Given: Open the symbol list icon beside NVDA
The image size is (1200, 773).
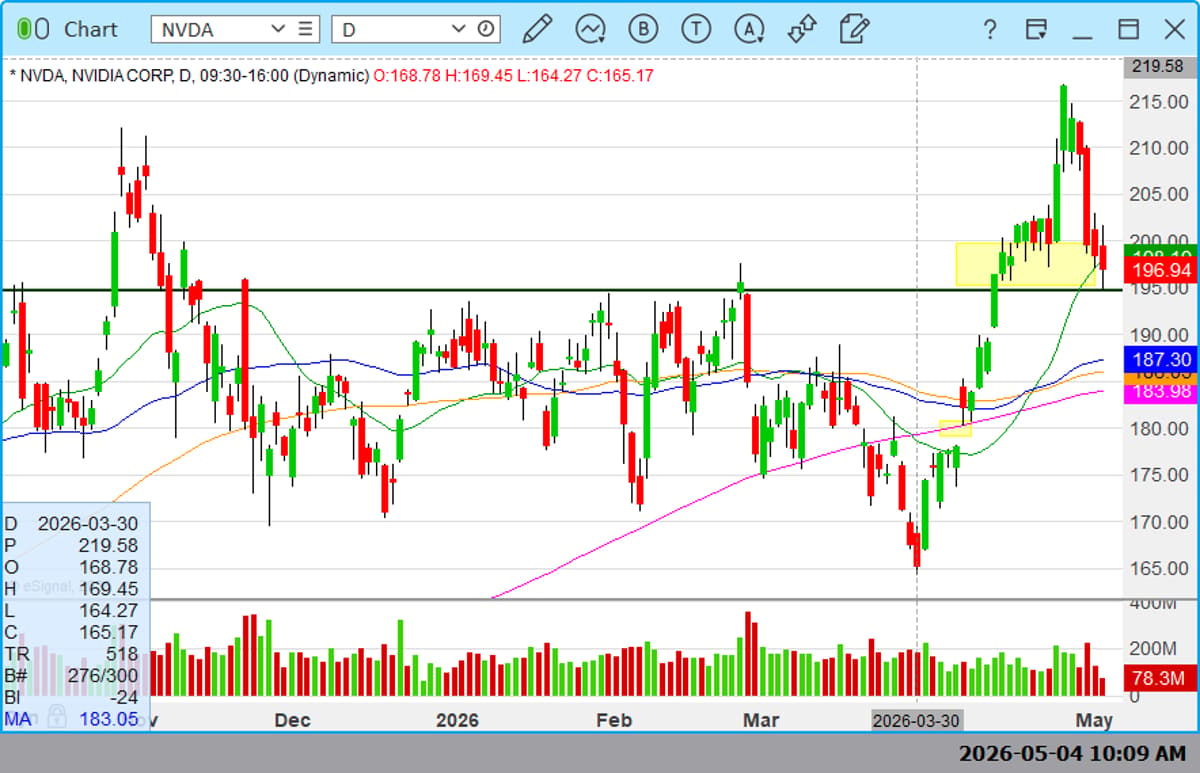Looking at the screenshot, I should tap(305, 29).
